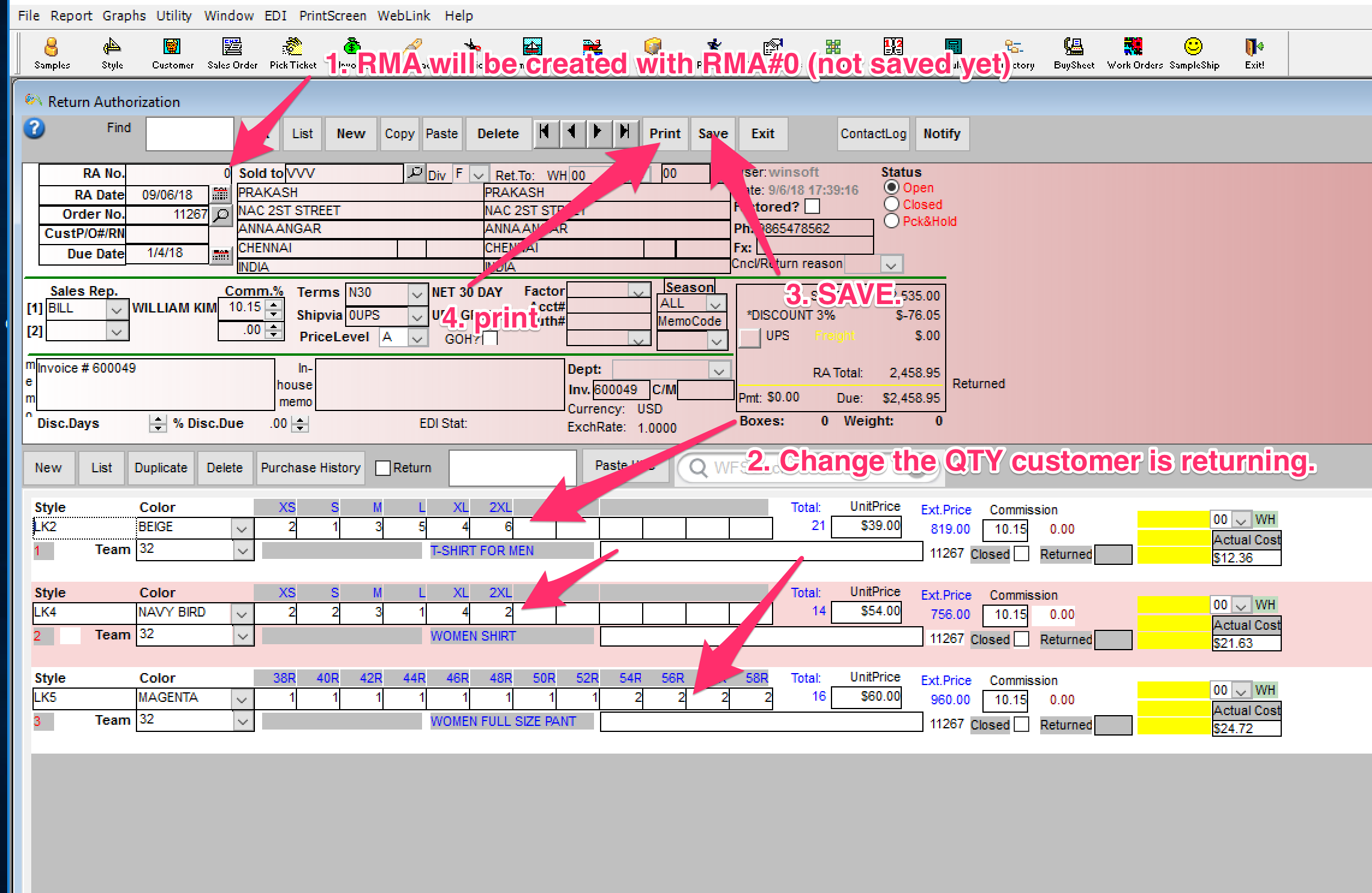1372x893 pixels.
Task: Select the Closed status radio button
Action: point(892,204)
